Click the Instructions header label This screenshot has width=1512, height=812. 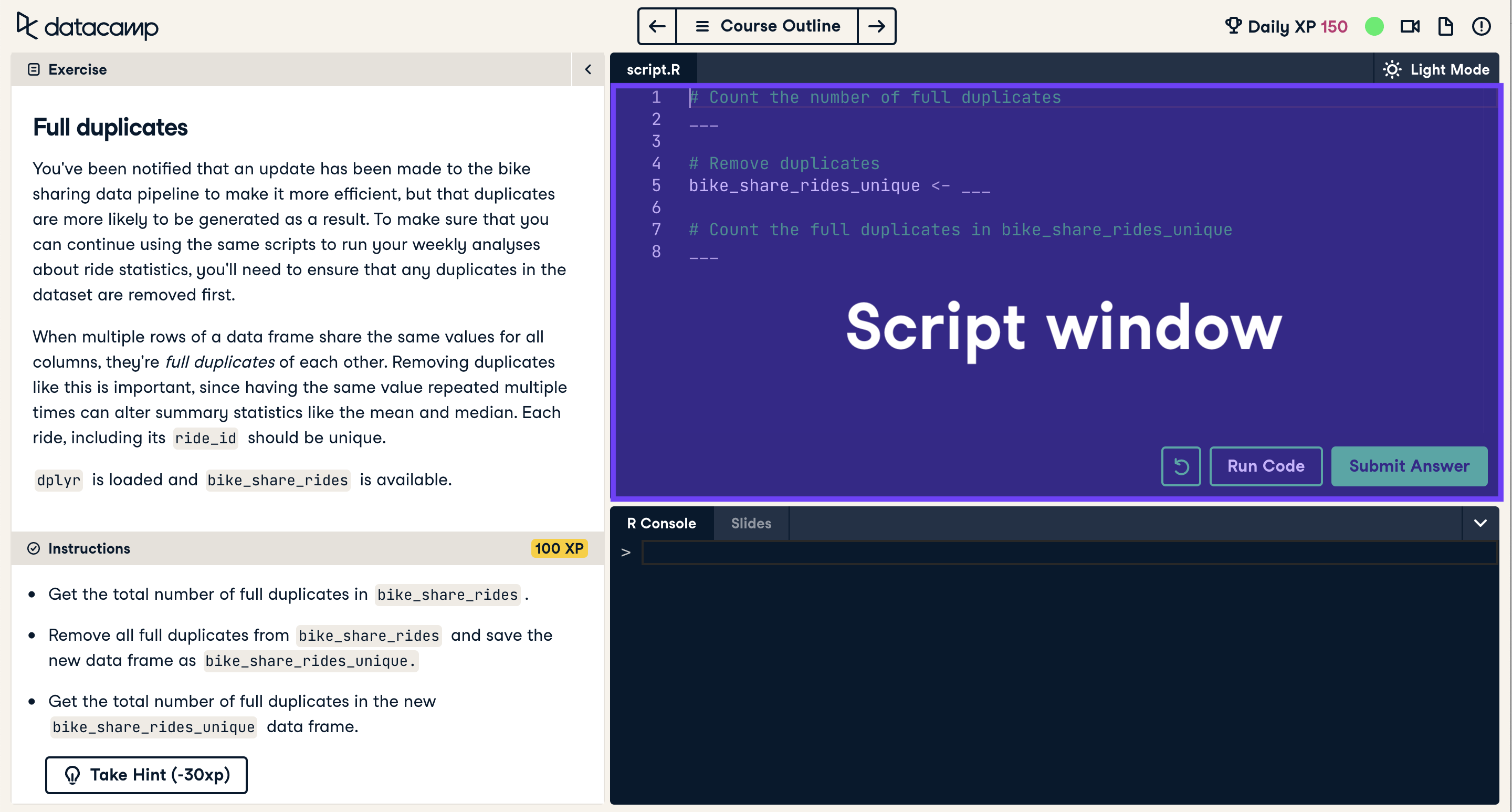pyautogui.click(x=89, y=548)
